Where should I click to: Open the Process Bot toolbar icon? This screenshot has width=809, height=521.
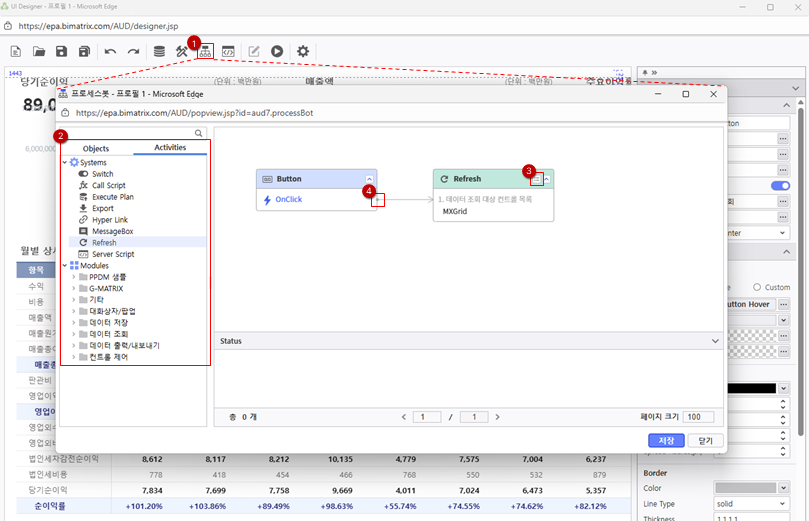coord(205,51)
